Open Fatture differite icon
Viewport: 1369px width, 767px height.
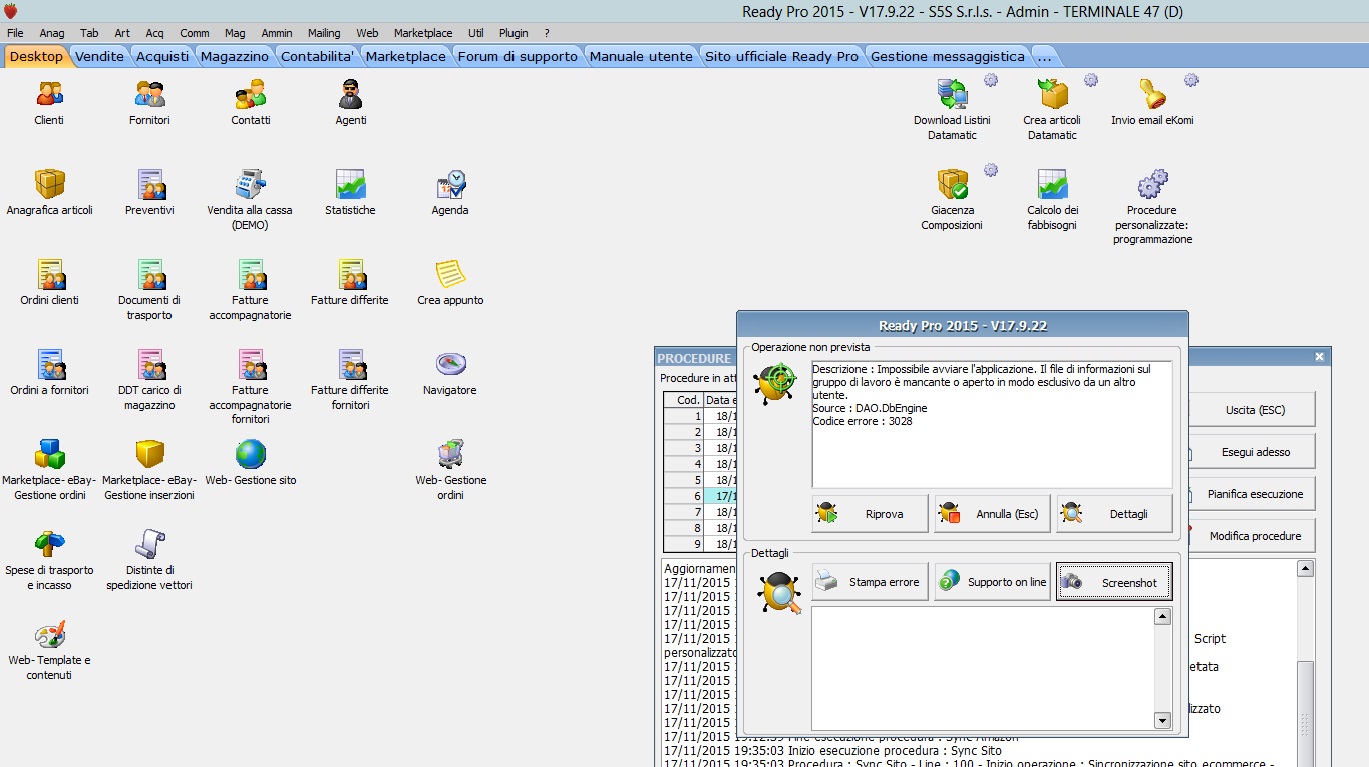click(x=350, y=275)
